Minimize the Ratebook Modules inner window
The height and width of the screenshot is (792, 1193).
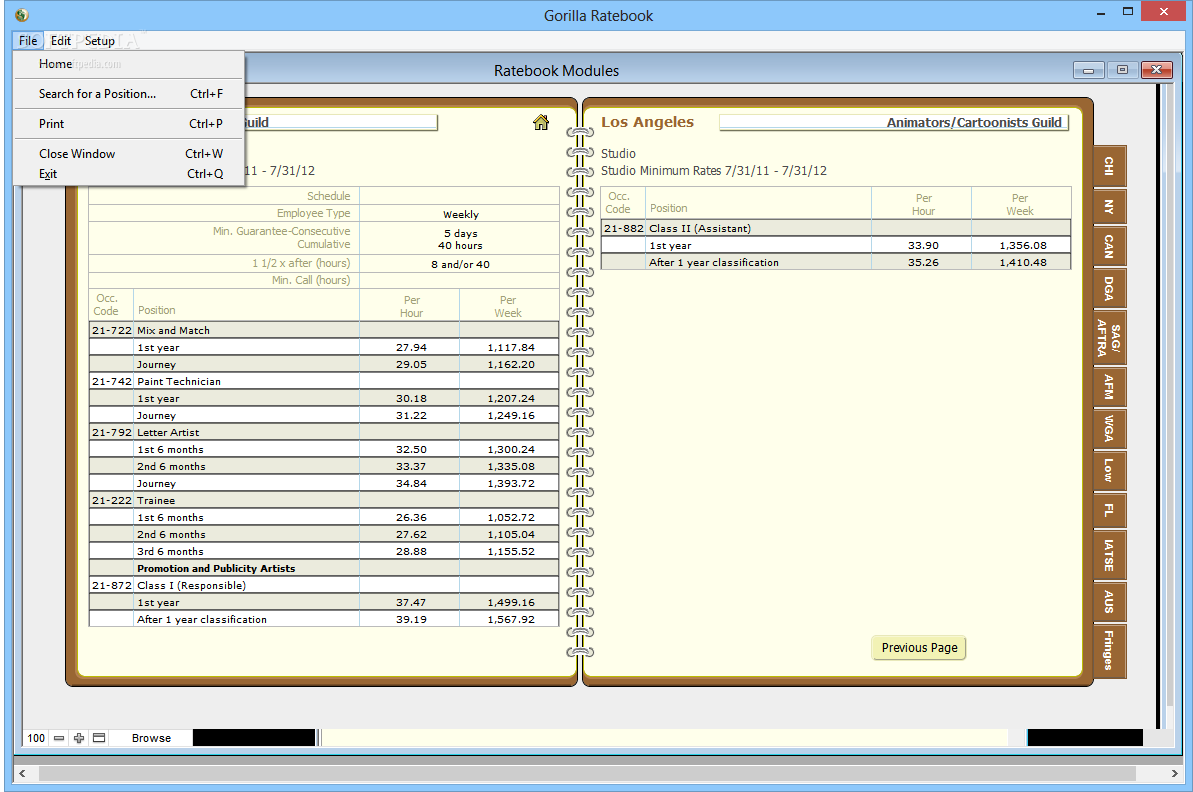[1088, 70]
